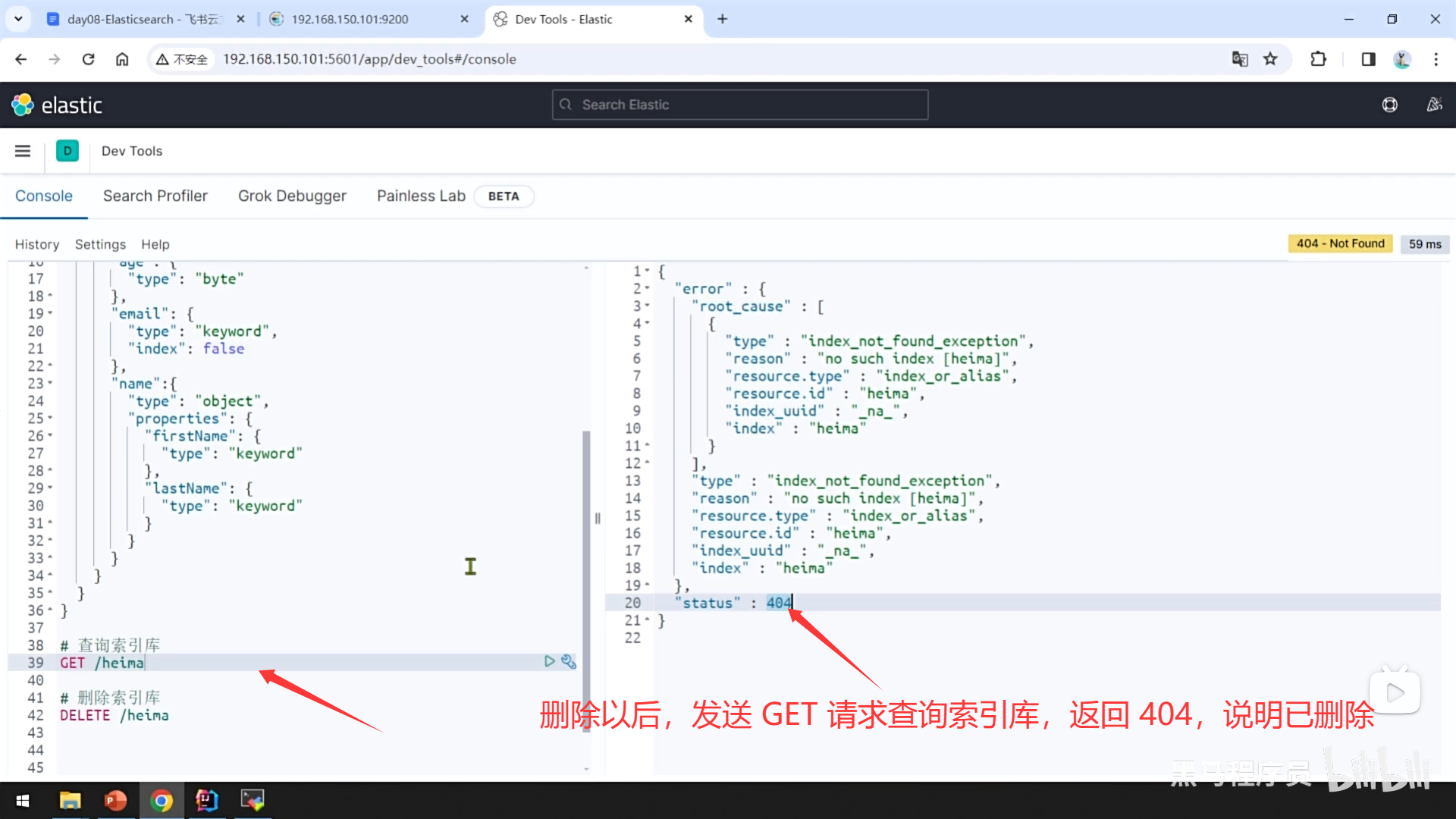Screen dimensions: 1456x819
Task: Switch to the Search Profiler tab
Action: point(155,196)
